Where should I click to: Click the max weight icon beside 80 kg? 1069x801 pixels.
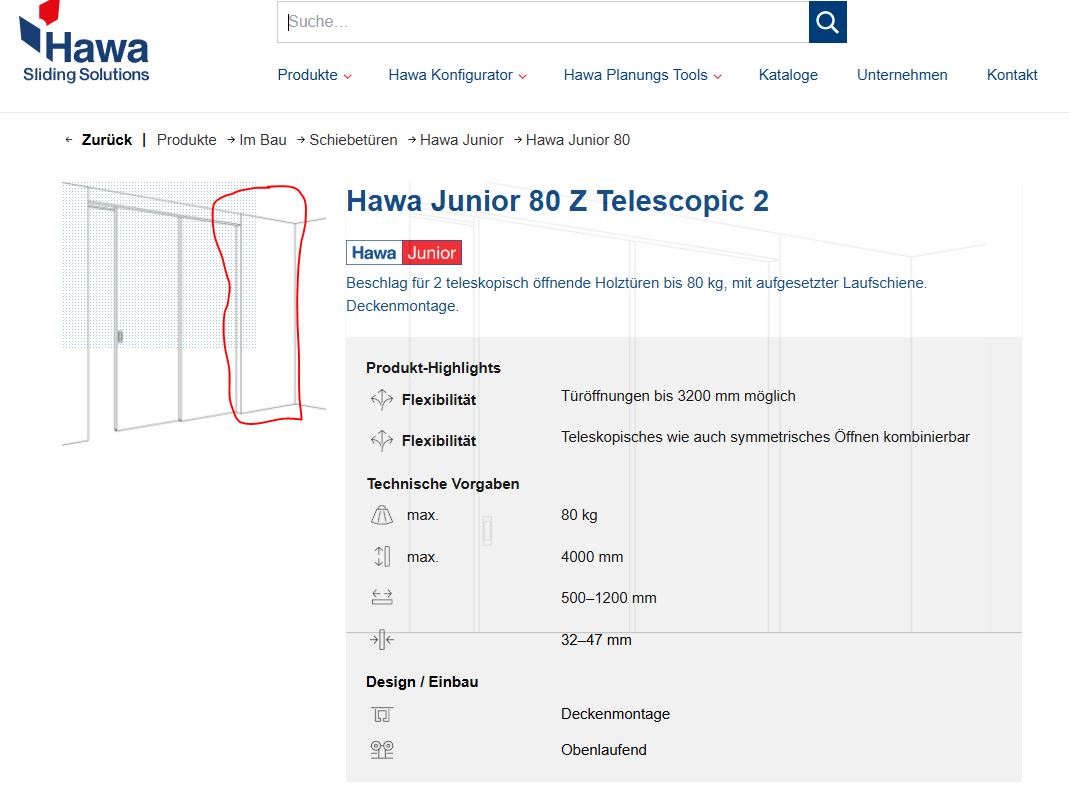click(x=382, y=515)
